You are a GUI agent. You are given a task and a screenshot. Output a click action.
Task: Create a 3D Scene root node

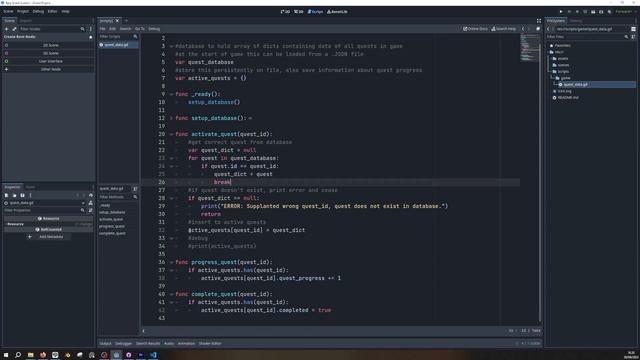pos(49,53)
